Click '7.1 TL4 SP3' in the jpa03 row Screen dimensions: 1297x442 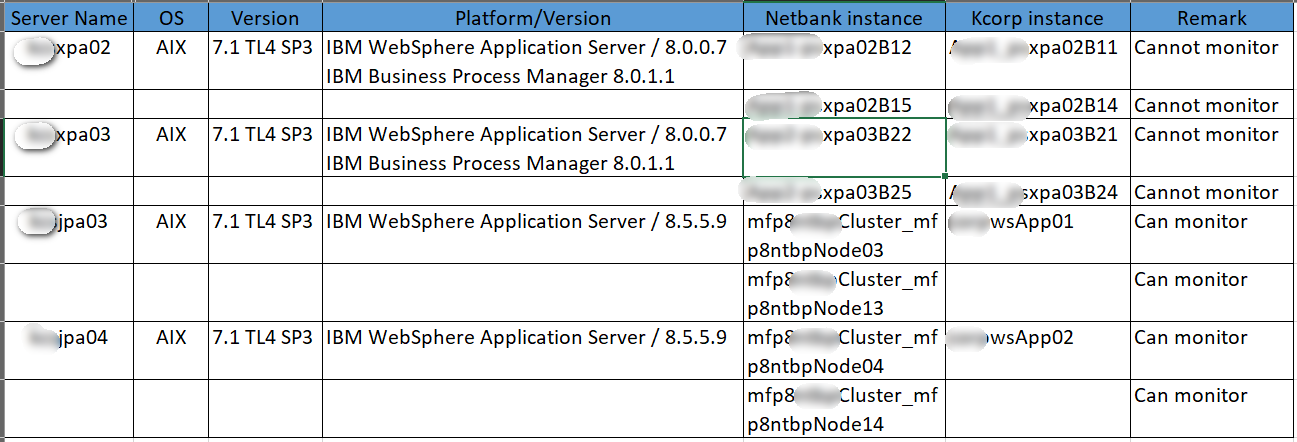[265, 235]
